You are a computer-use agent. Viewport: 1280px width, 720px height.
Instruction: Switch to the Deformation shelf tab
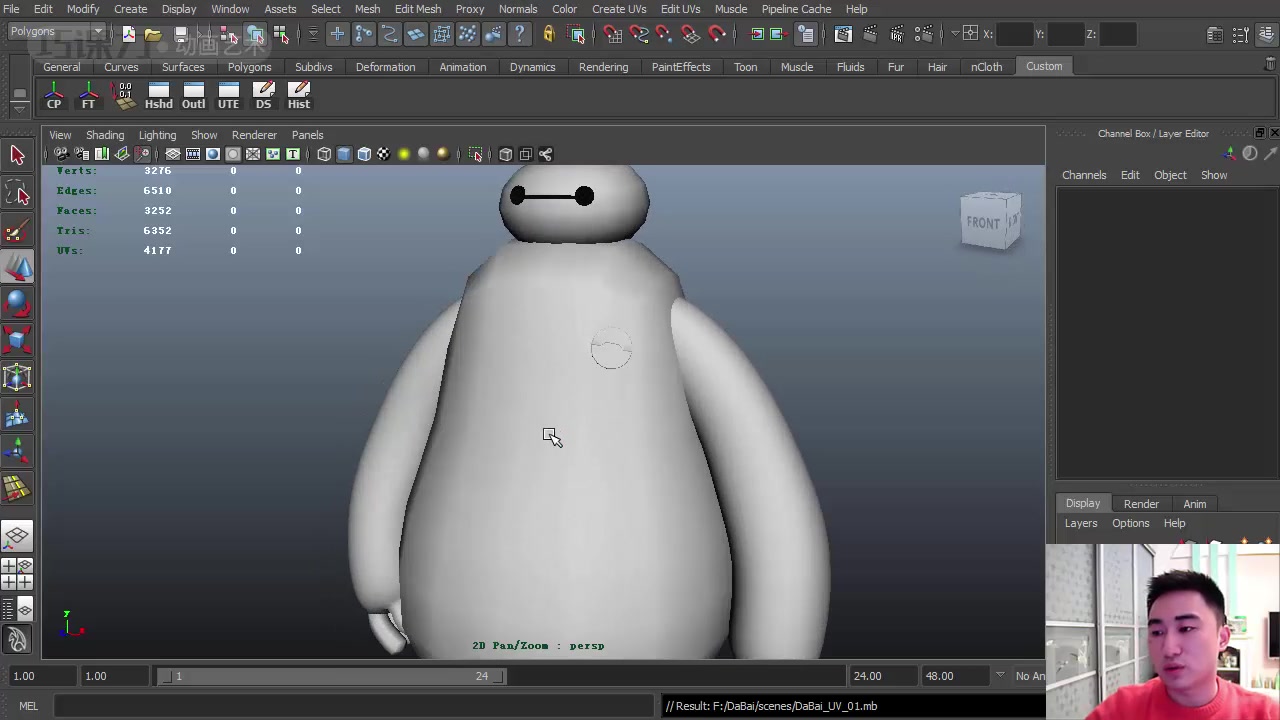(x=385, y=67)
